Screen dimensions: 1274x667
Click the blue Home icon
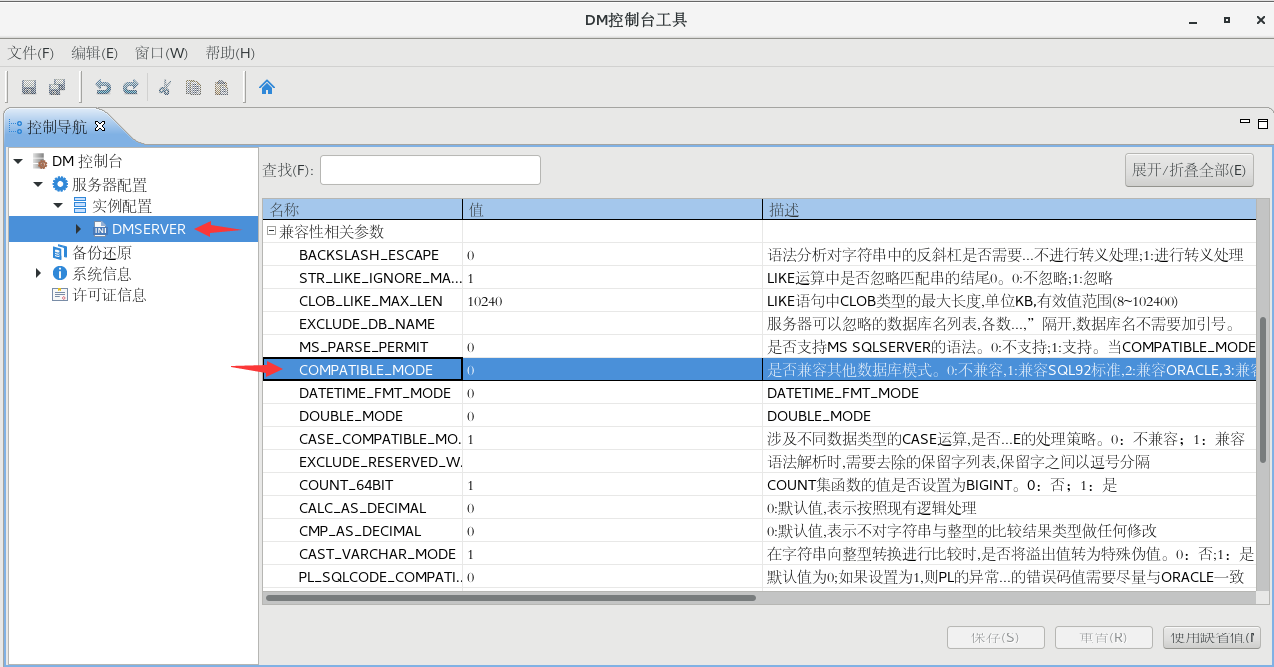[267, 87]
